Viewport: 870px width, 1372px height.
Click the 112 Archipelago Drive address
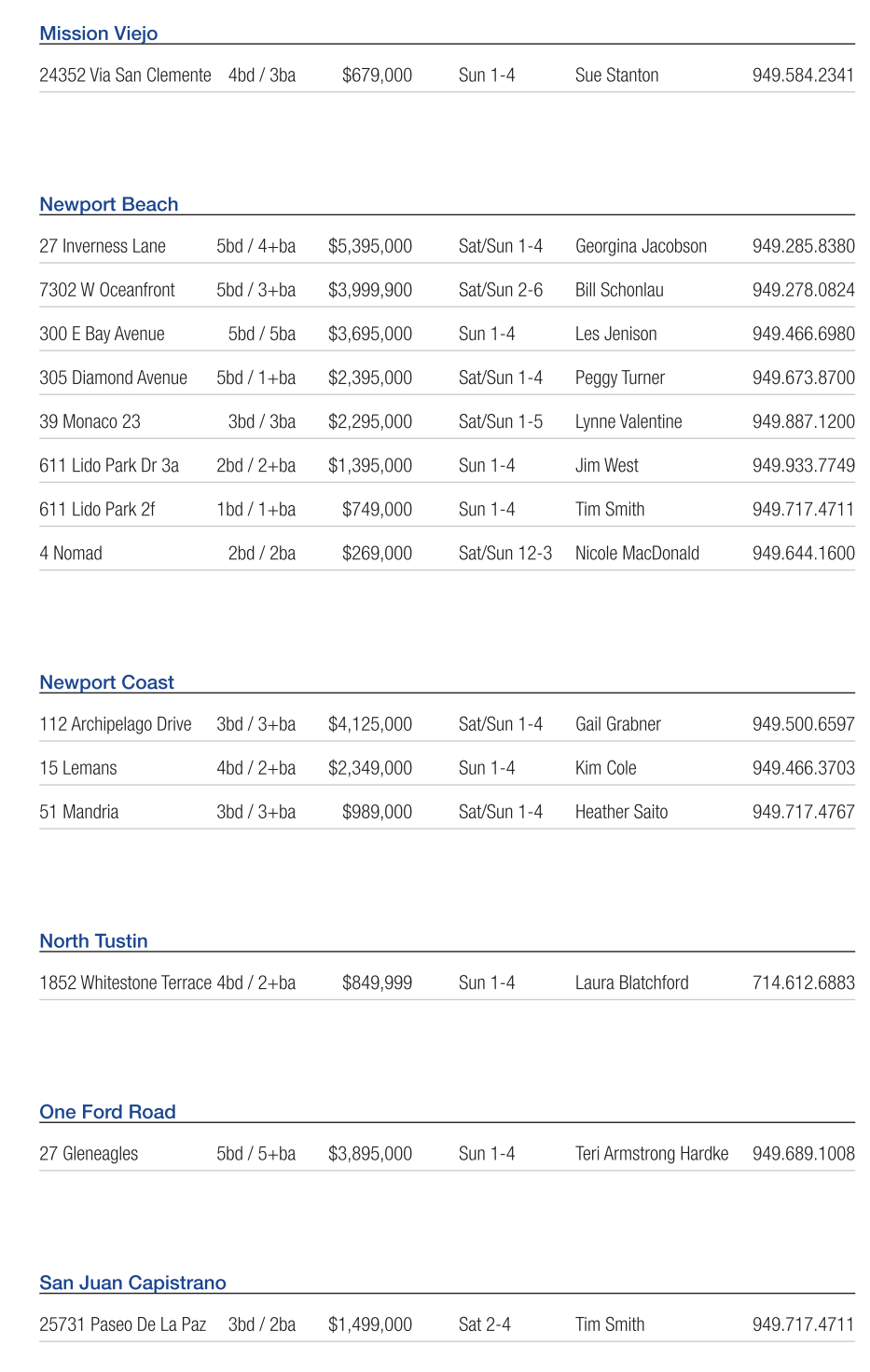116,724
